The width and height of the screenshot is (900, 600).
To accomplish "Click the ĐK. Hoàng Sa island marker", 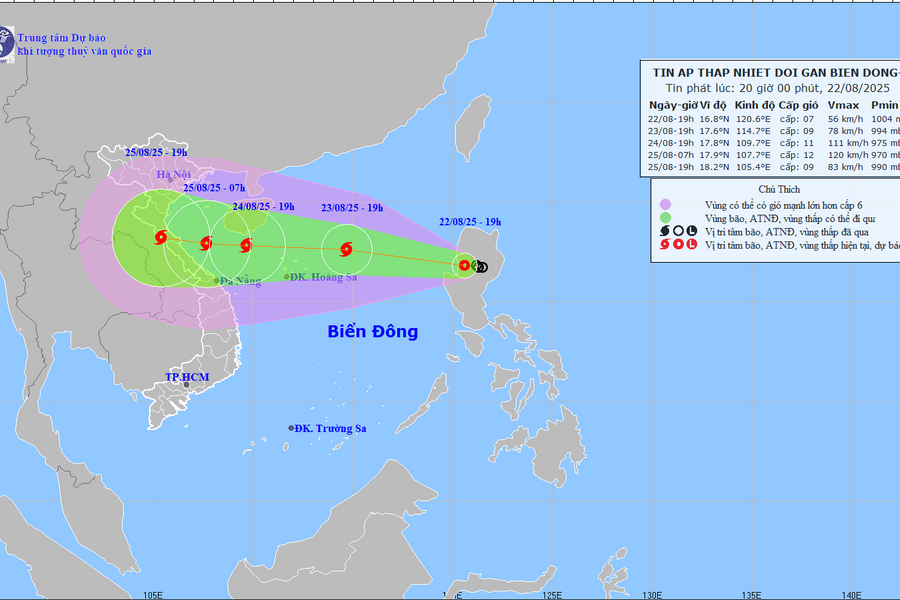I will [x=286, y=277].
